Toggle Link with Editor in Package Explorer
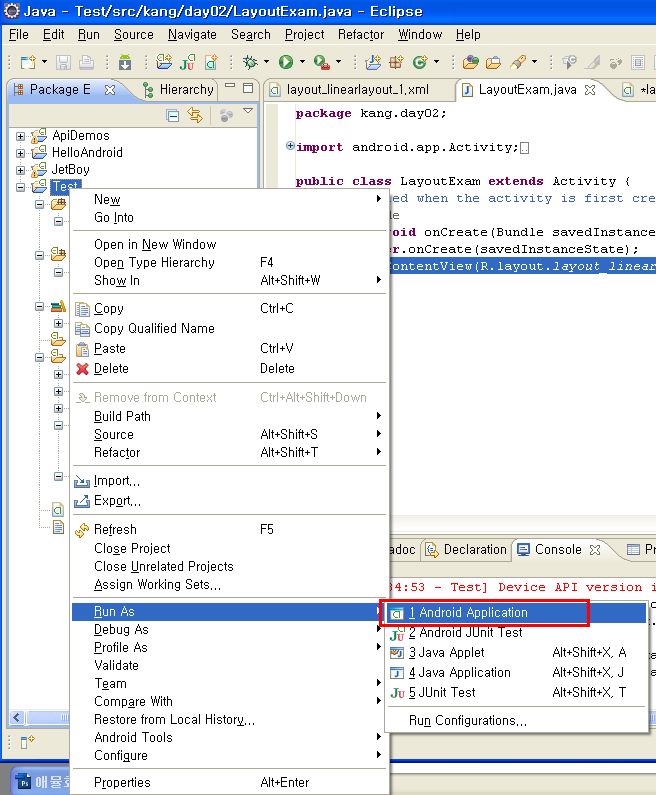 pyautogui.click(x=195, y=116)
